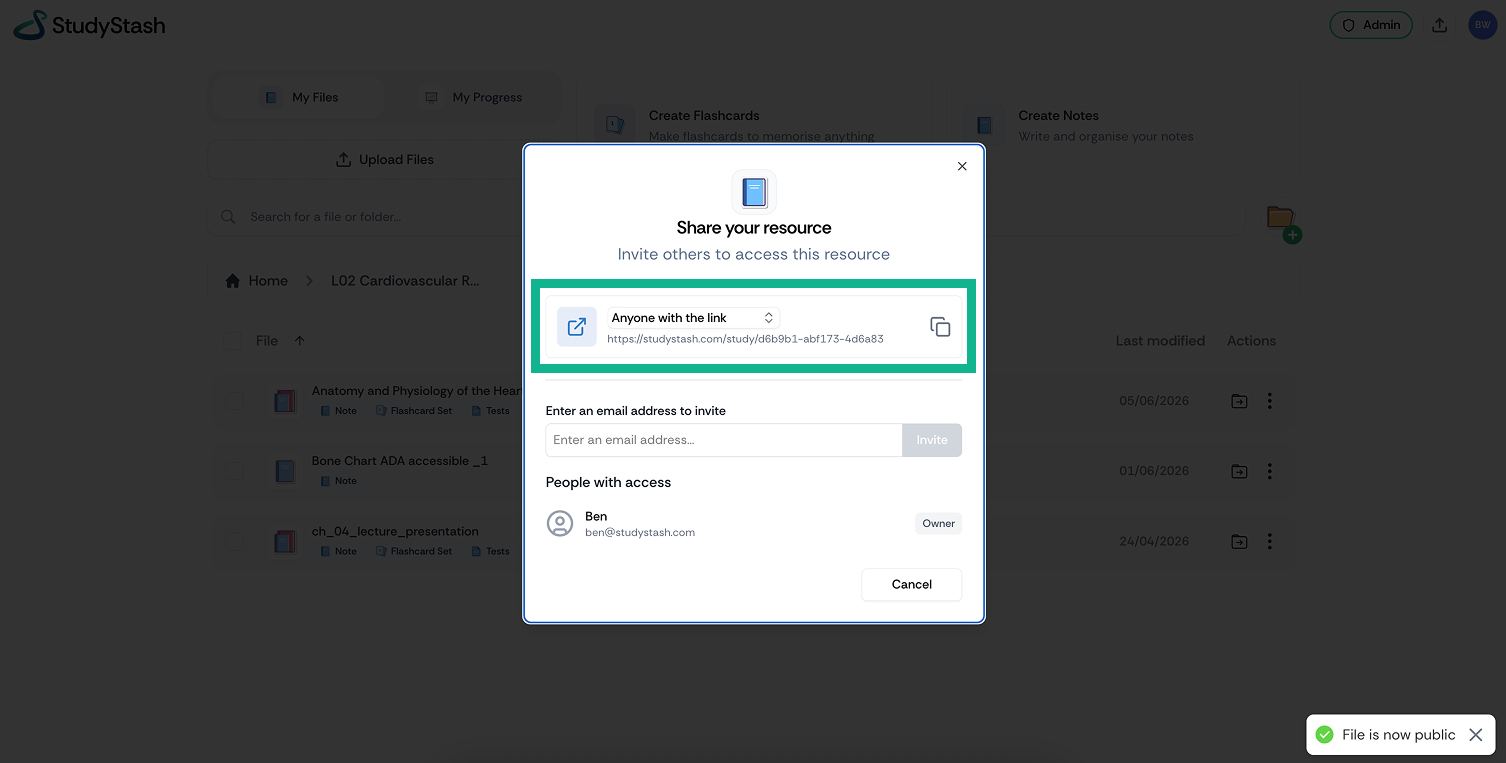The height and width of the screenshot is (763, 1506).
Task: Open the 'Anyone with the link' dropdown
Action: coord(693,318)
